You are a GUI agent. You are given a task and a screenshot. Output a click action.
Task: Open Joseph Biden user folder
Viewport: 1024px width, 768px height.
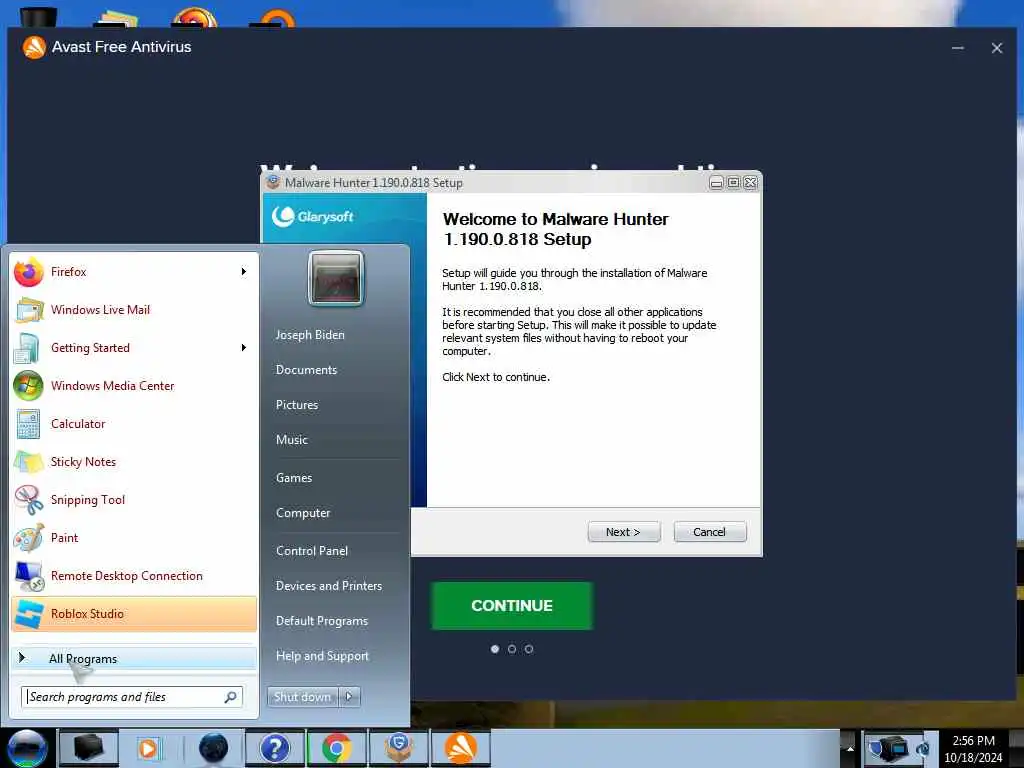[x=310, y=335]
